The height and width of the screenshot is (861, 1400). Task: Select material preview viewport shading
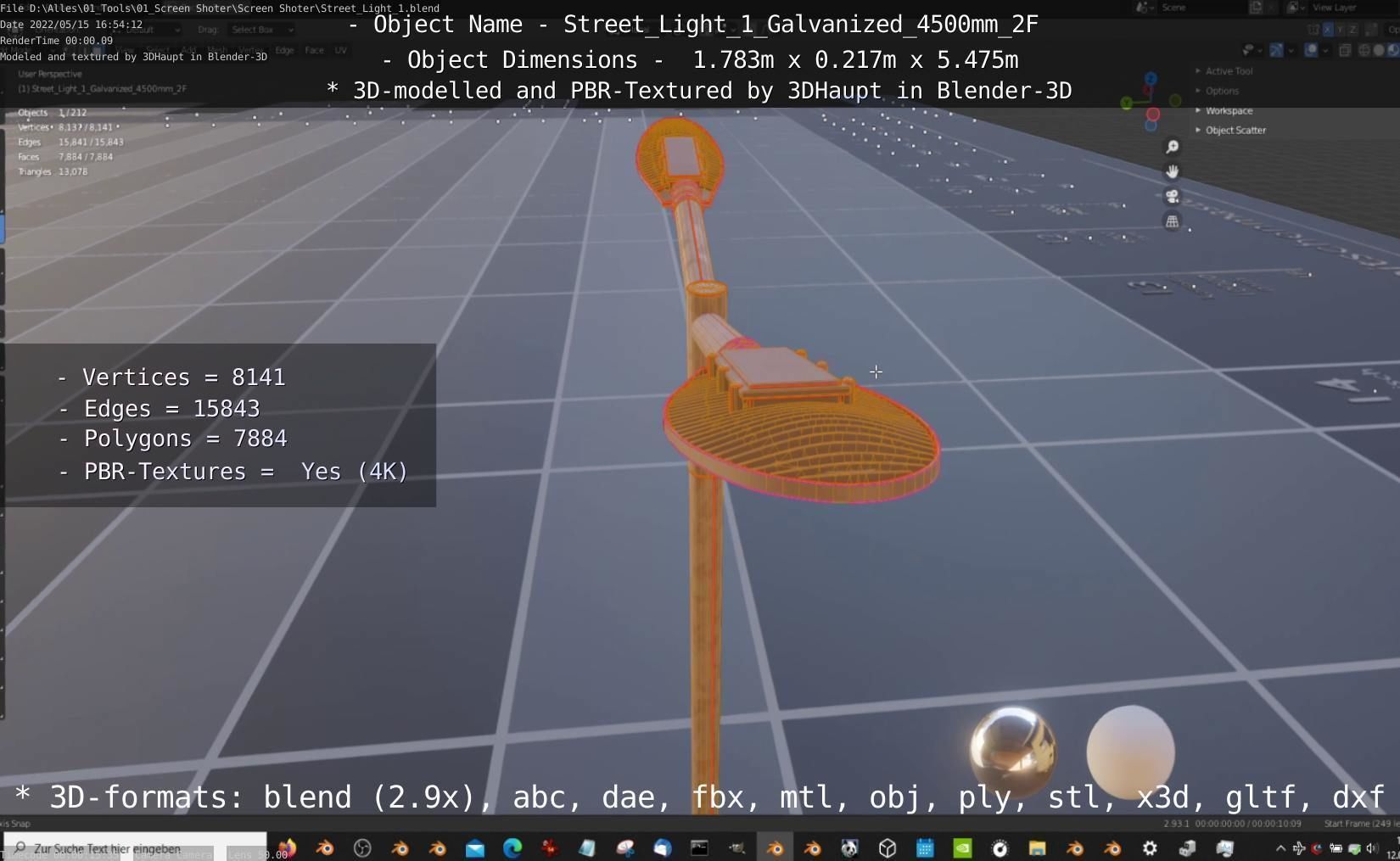(1392, 50)
